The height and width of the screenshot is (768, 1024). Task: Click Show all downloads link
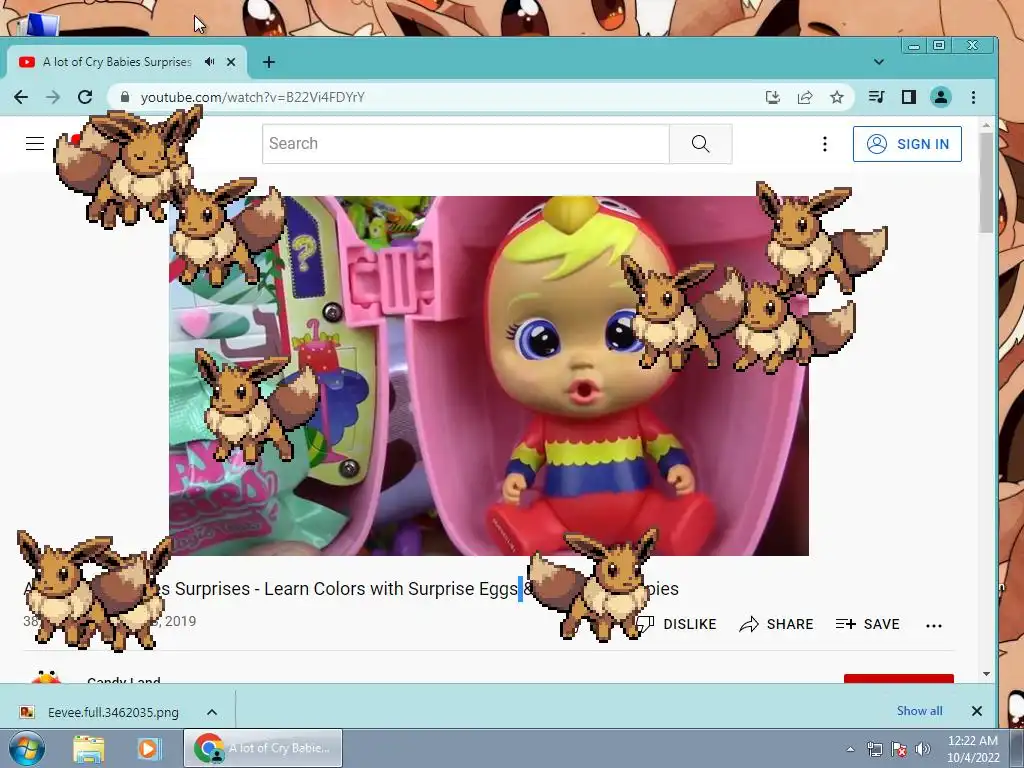pyautogui.click(x=919, y=711)
